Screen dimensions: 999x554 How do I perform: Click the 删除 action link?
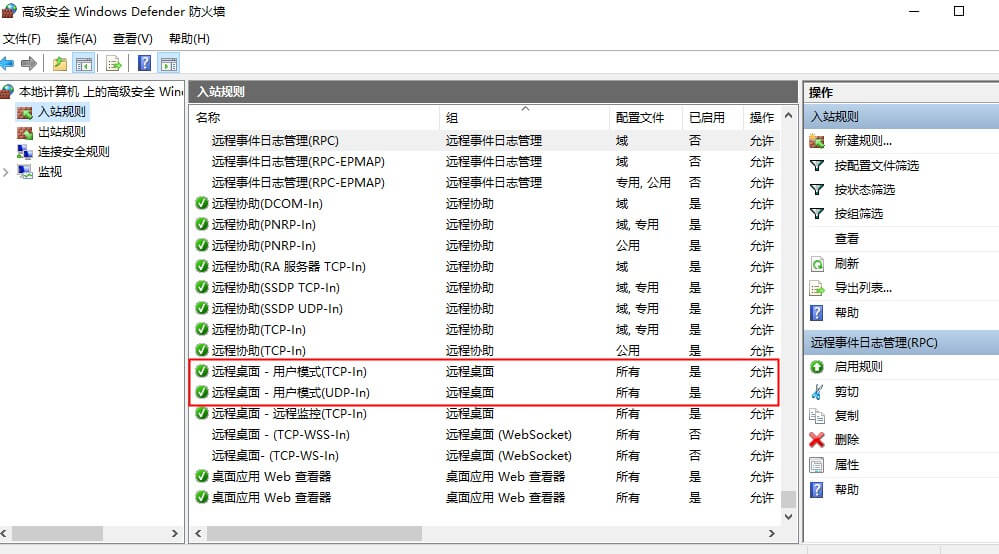pyautogui.click(x=847, y=440)
